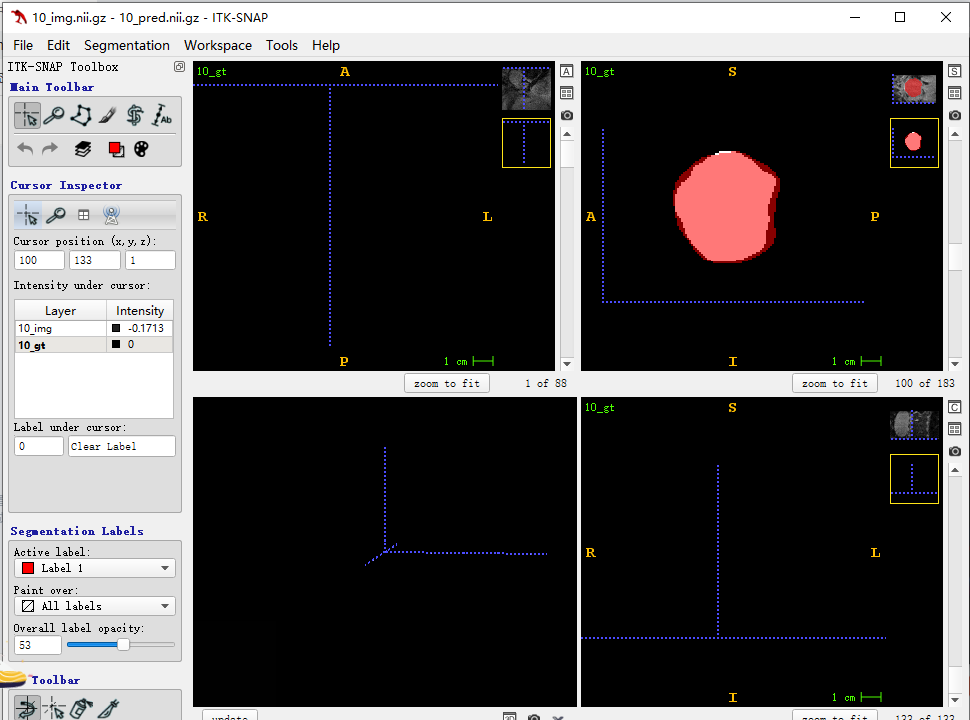970x720 pixels.
Task: Click zoom to fit under axial view
Action: [447, 384]
